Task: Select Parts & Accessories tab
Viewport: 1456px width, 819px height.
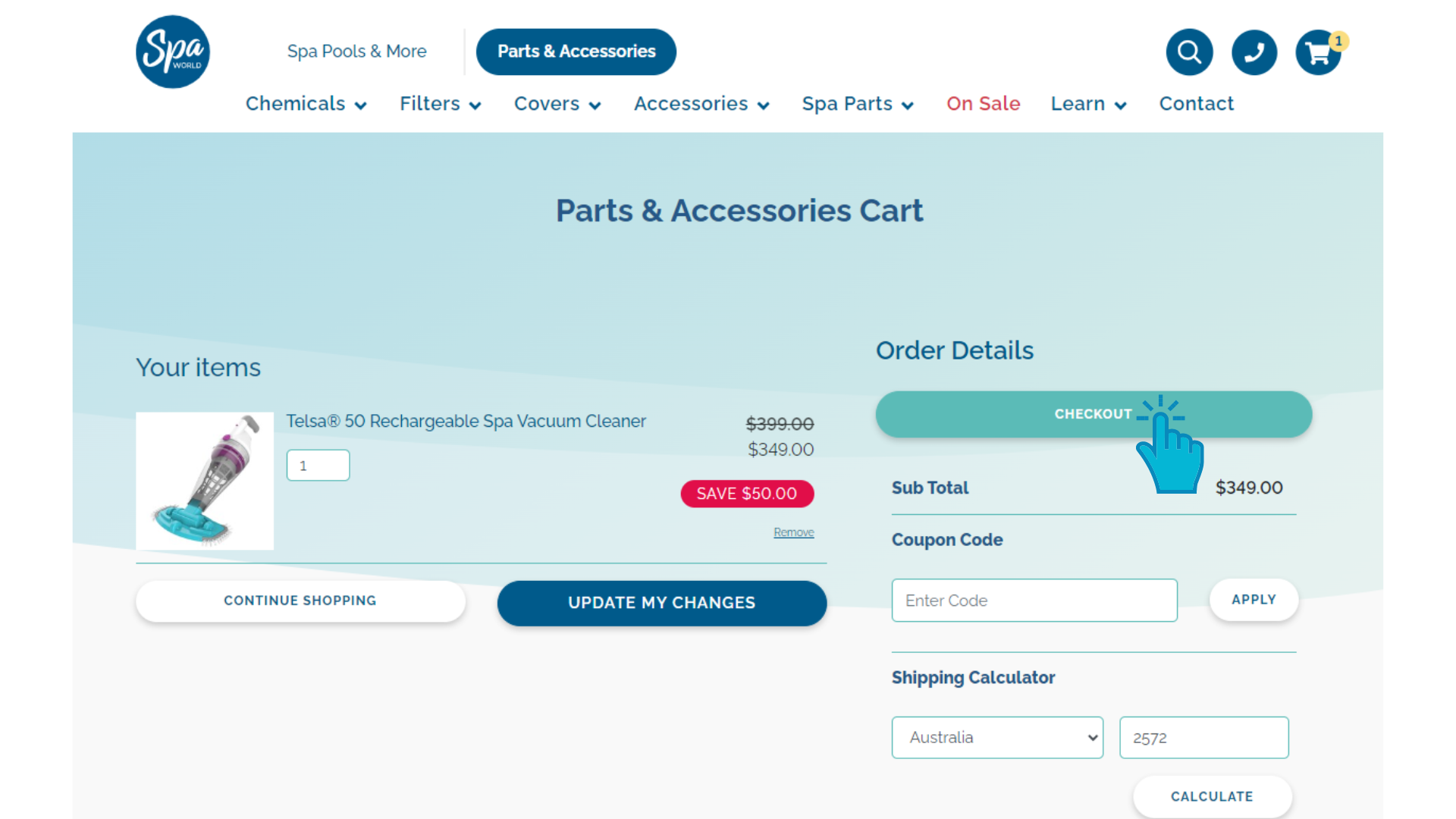Action: click(576, 52)
